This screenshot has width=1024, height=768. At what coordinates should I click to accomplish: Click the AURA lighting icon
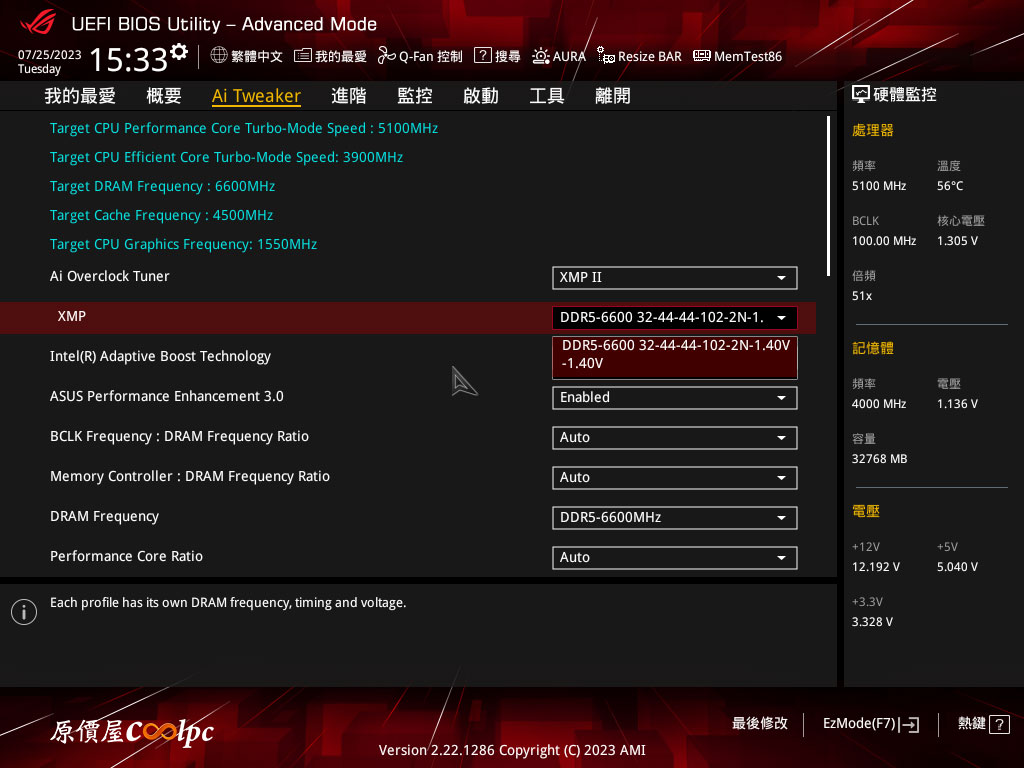point(540,56)
